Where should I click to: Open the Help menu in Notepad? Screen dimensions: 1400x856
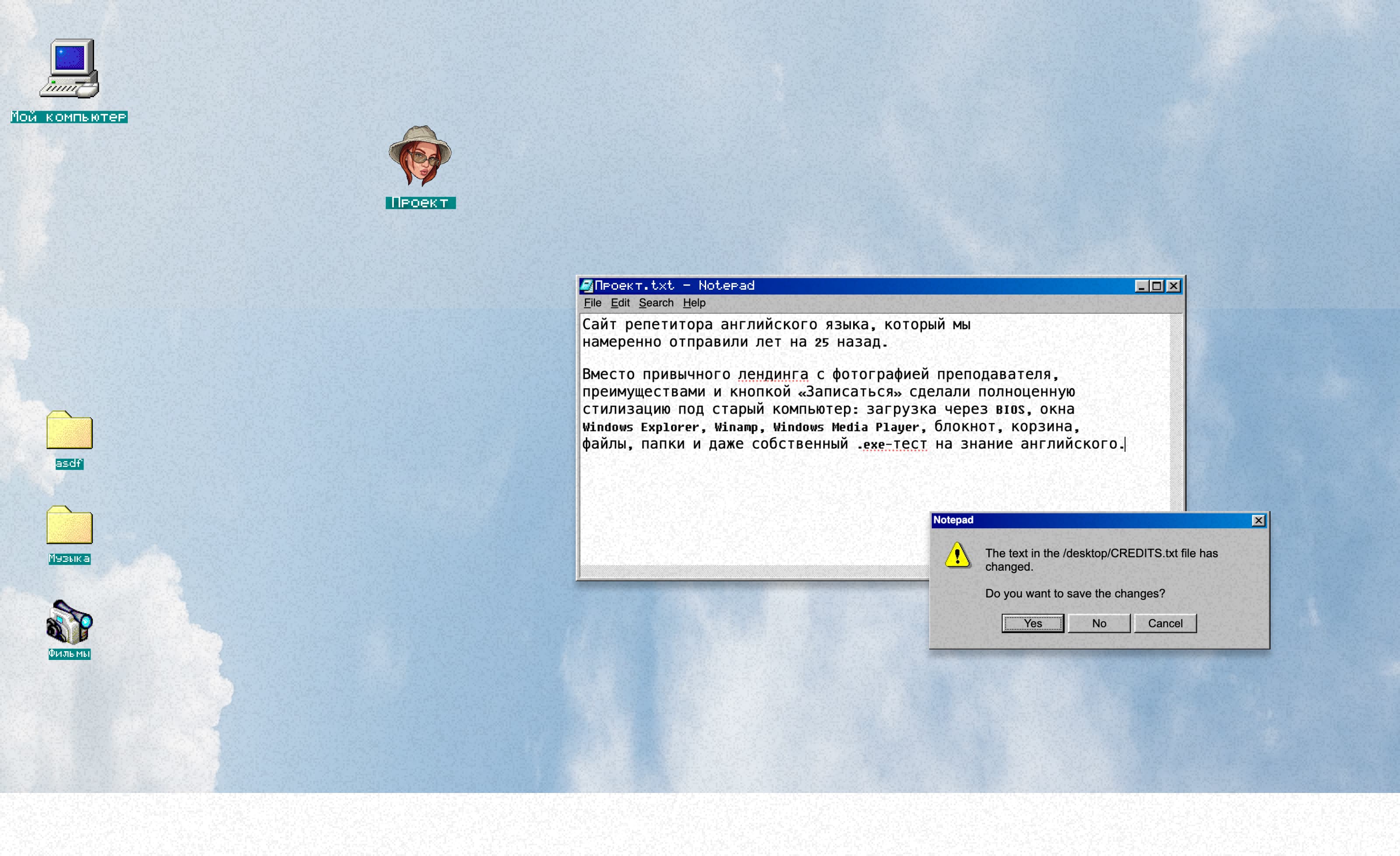pos(694,303)
